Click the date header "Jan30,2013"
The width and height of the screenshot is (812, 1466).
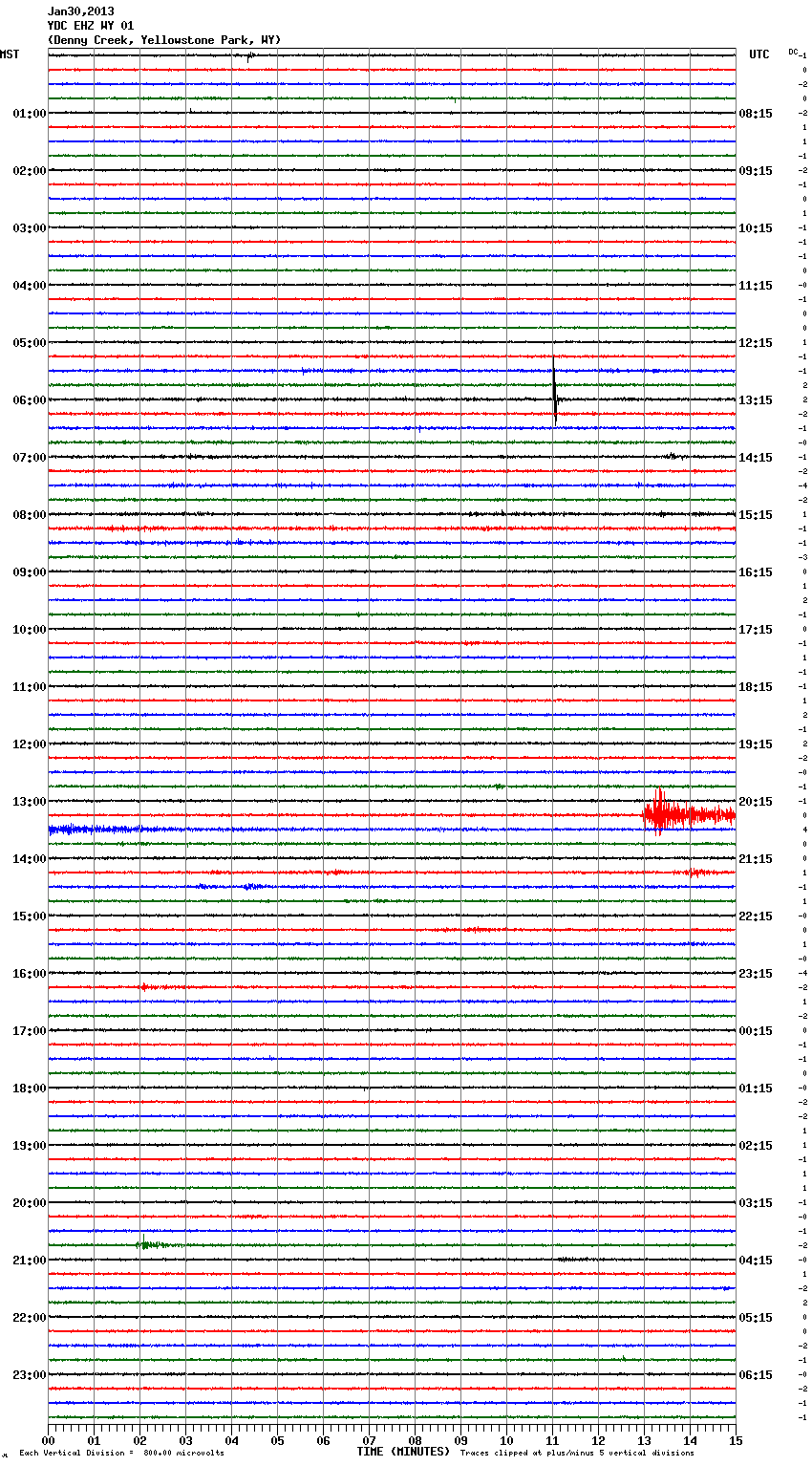(x=80, y=11)
